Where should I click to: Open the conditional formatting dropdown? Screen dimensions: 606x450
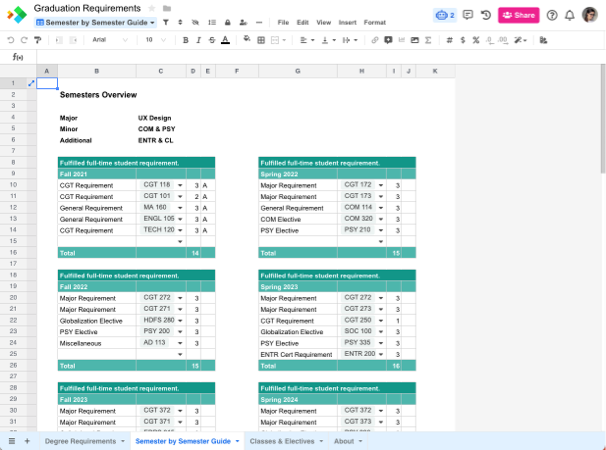[x=520, y=40]
